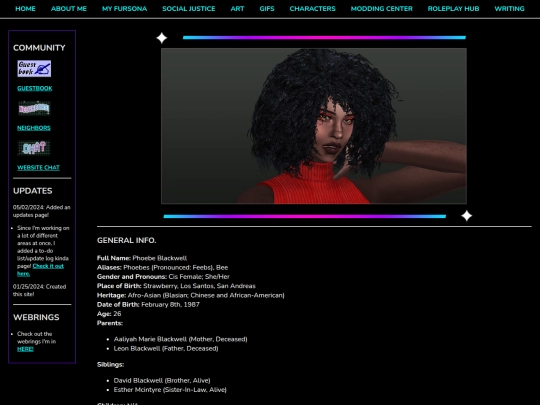Image resolution: width=540 pixels, height=405 pixels.
Task: Click the Guest book badge icon
Action: click(34, 69)
